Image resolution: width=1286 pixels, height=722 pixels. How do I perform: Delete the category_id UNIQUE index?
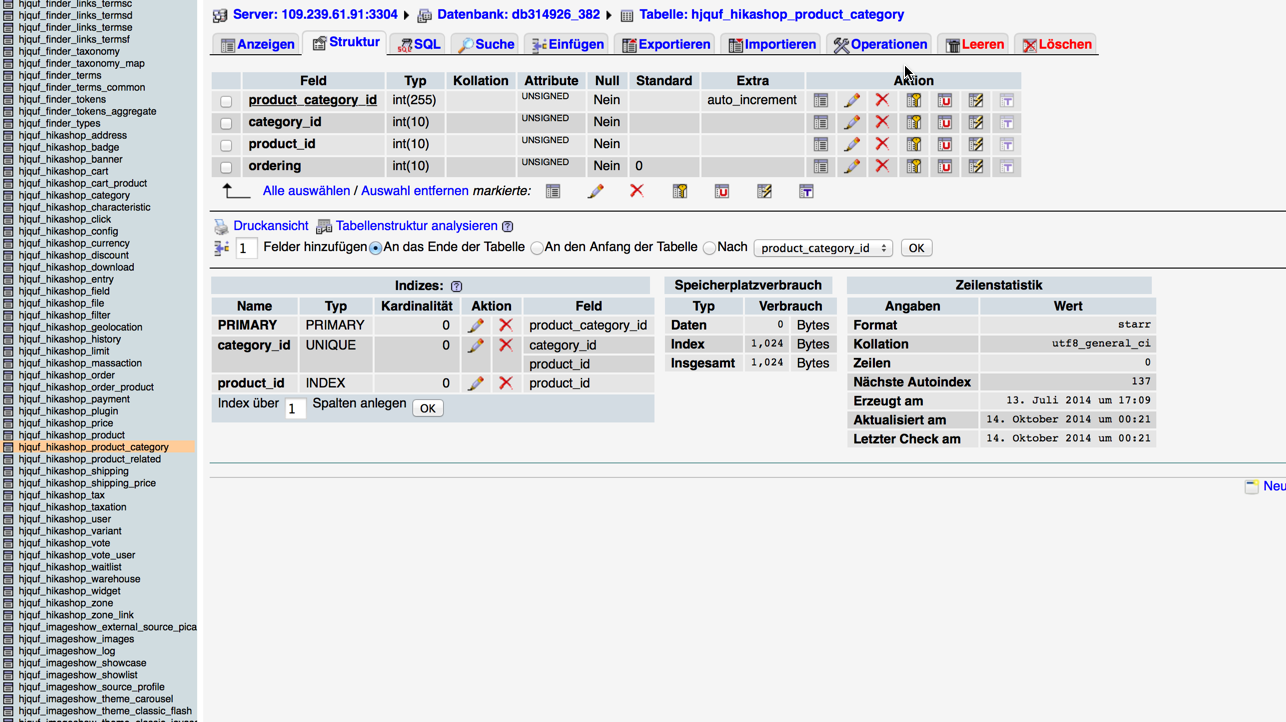click(x=506, y=345)
